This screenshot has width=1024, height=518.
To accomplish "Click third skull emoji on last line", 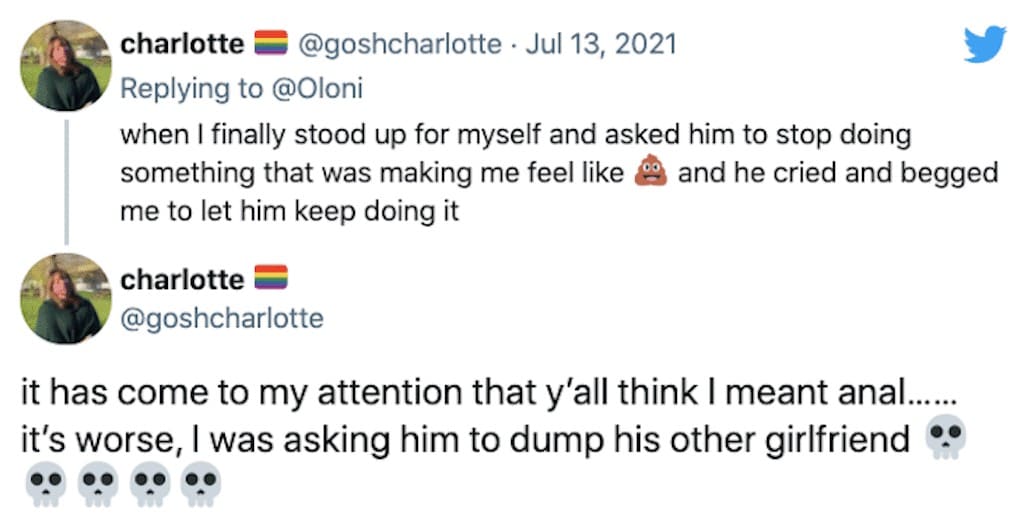I will [x=150, y=483].
